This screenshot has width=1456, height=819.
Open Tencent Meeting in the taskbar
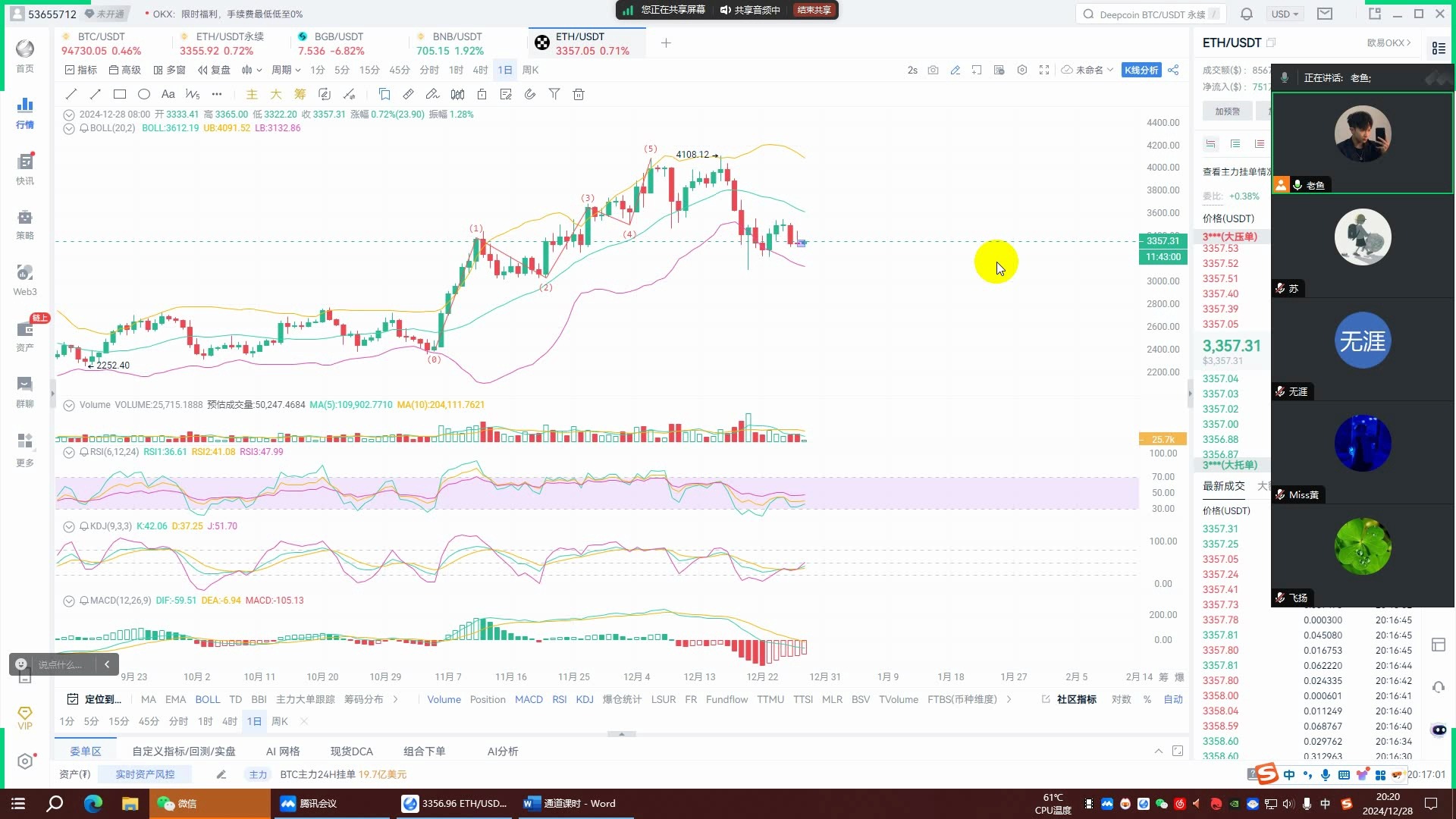click(x=309, y=804)
